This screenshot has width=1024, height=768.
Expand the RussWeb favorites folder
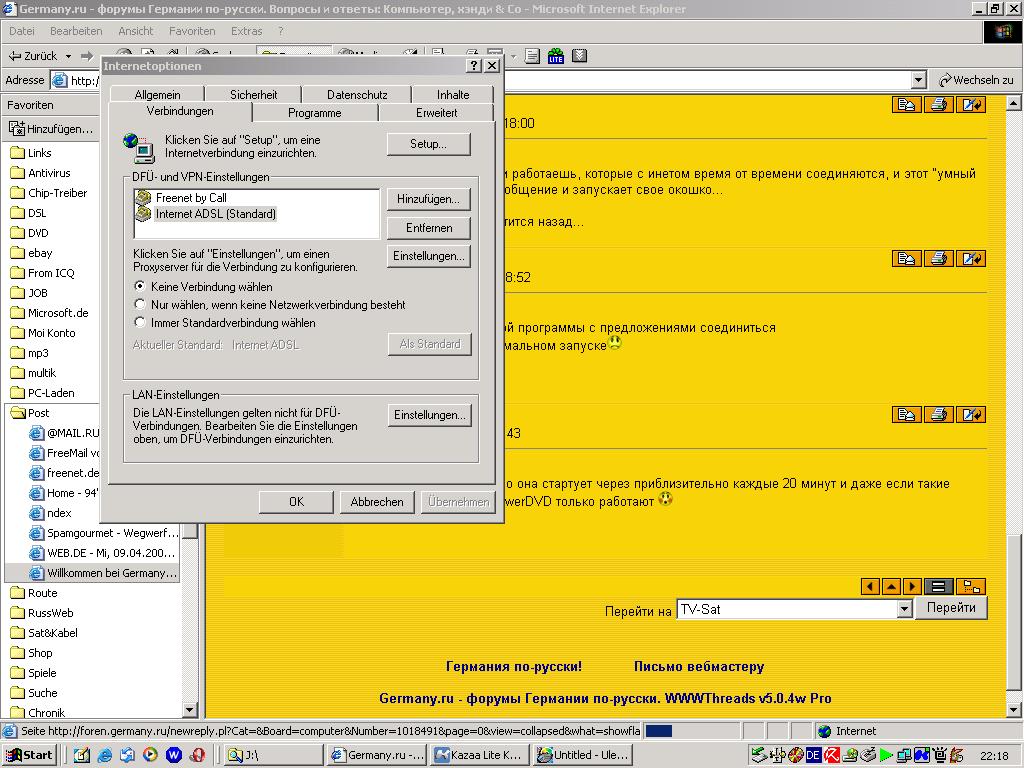[42, 613]
